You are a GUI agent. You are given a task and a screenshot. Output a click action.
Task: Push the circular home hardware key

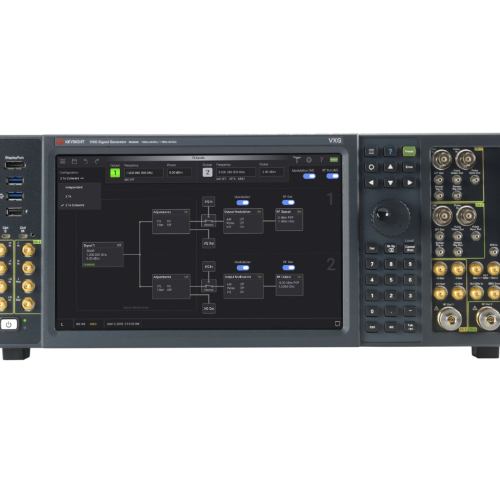371,167
